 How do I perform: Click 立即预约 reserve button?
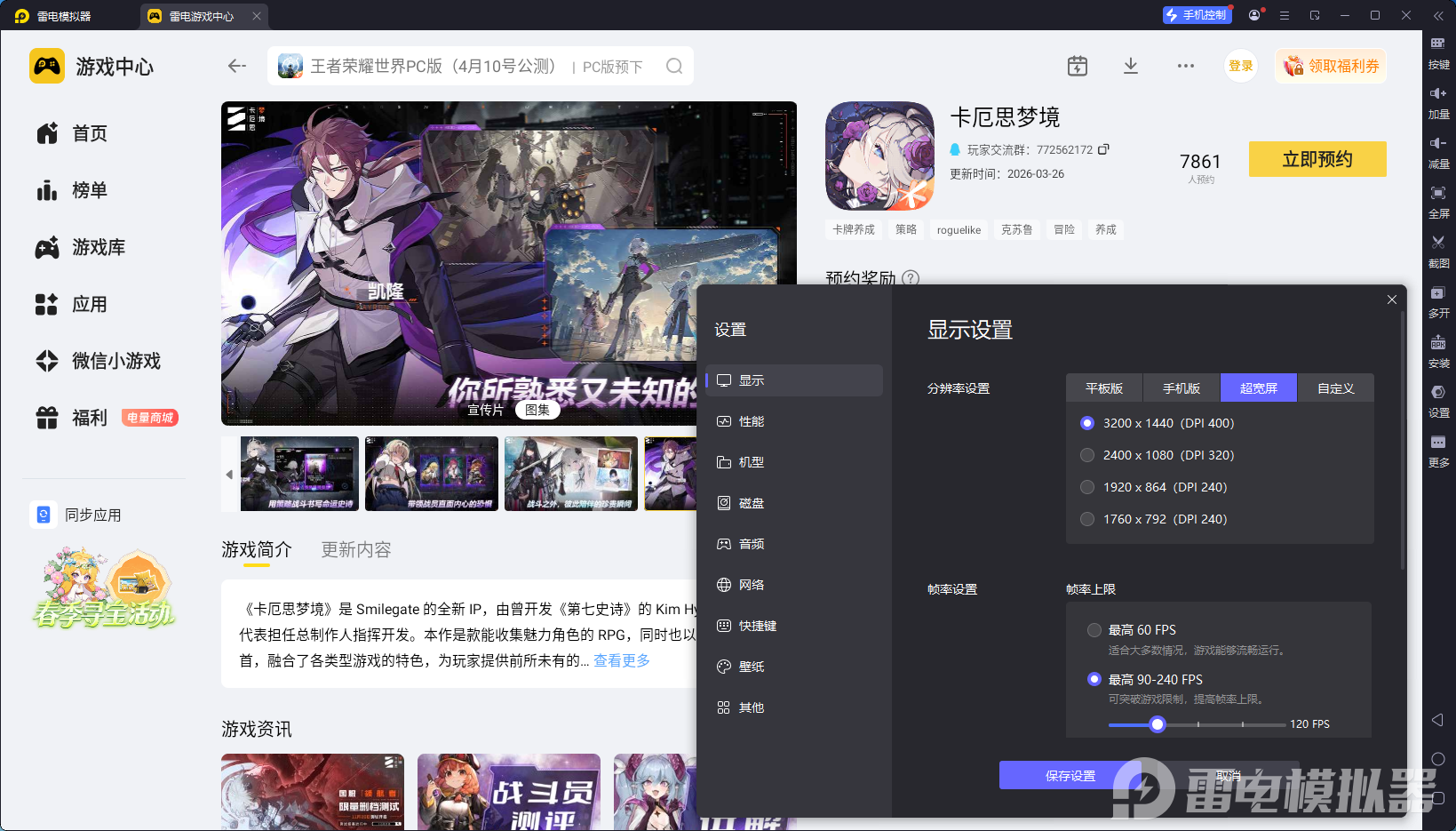pos(1317,159)
